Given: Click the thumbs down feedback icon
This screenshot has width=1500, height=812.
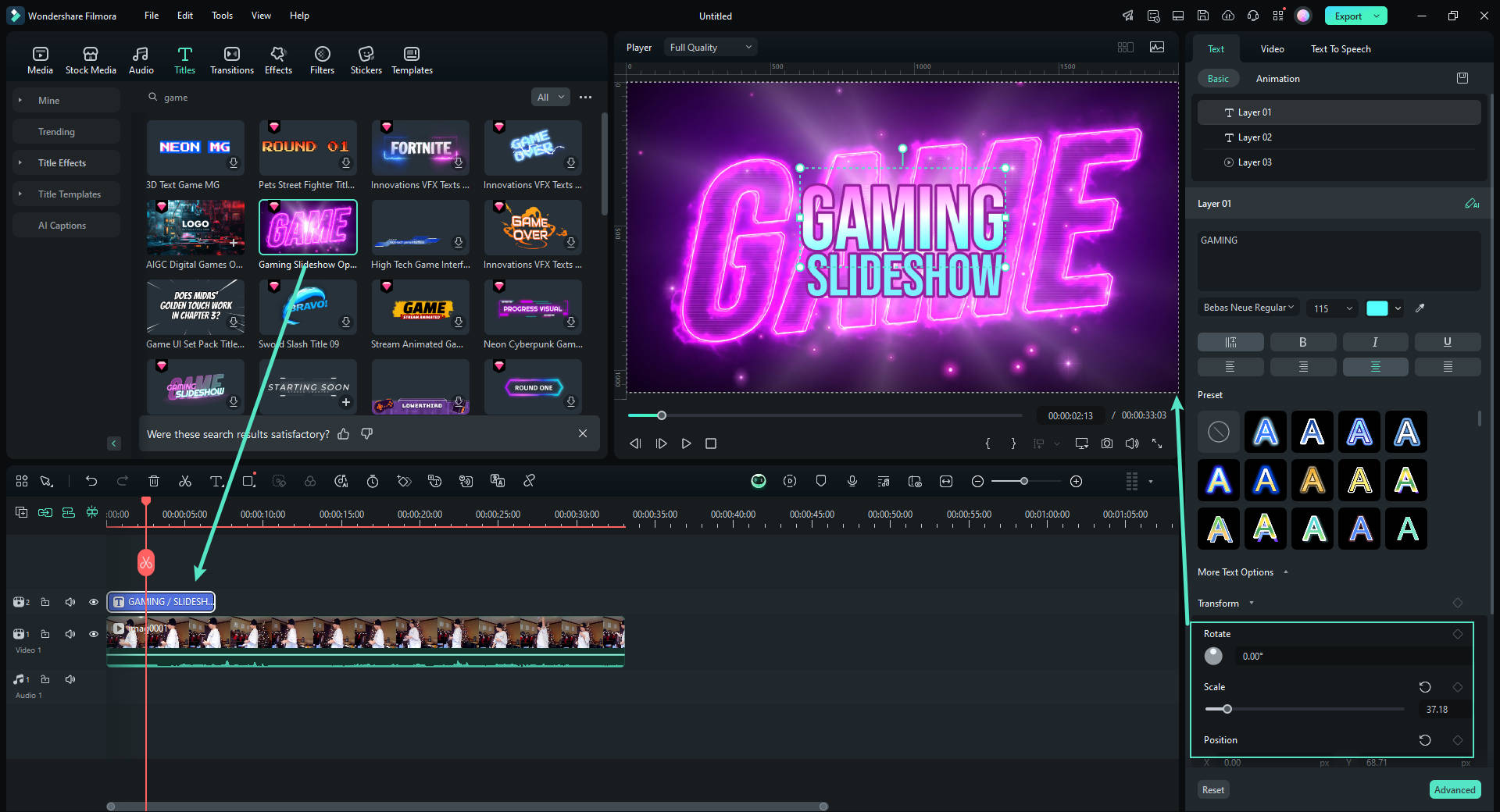Looking at the screenshot, I should (x=366, y=433).
